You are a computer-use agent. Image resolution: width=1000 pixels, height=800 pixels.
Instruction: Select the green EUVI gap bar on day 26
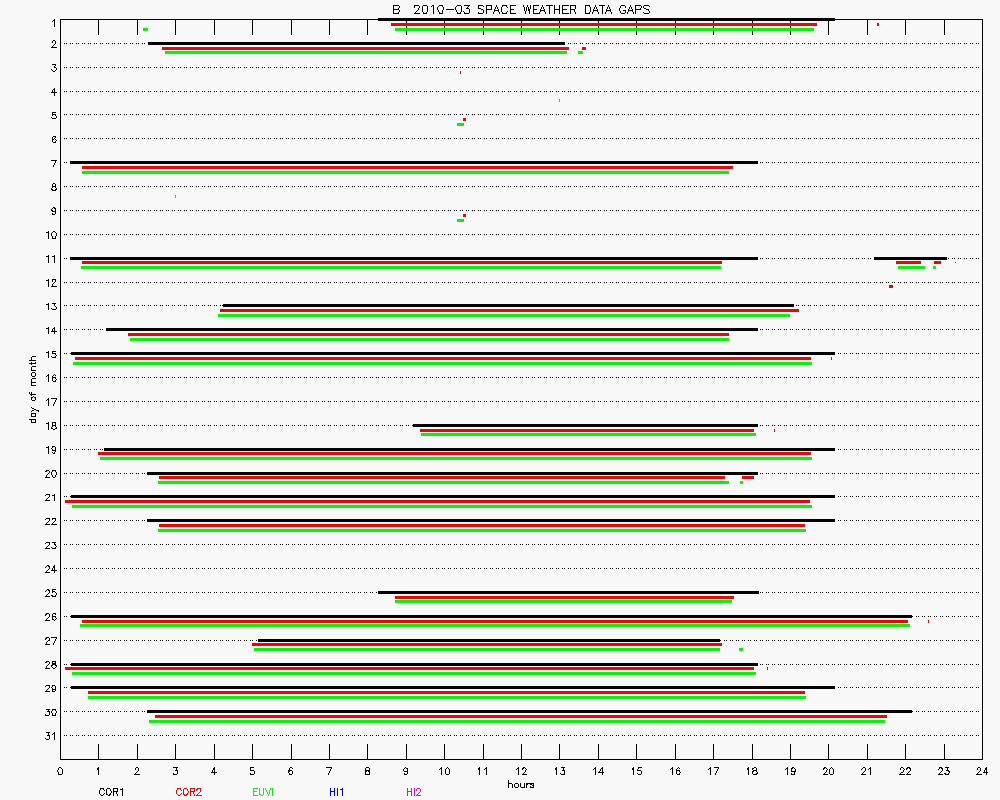click(x=495, y=626)
